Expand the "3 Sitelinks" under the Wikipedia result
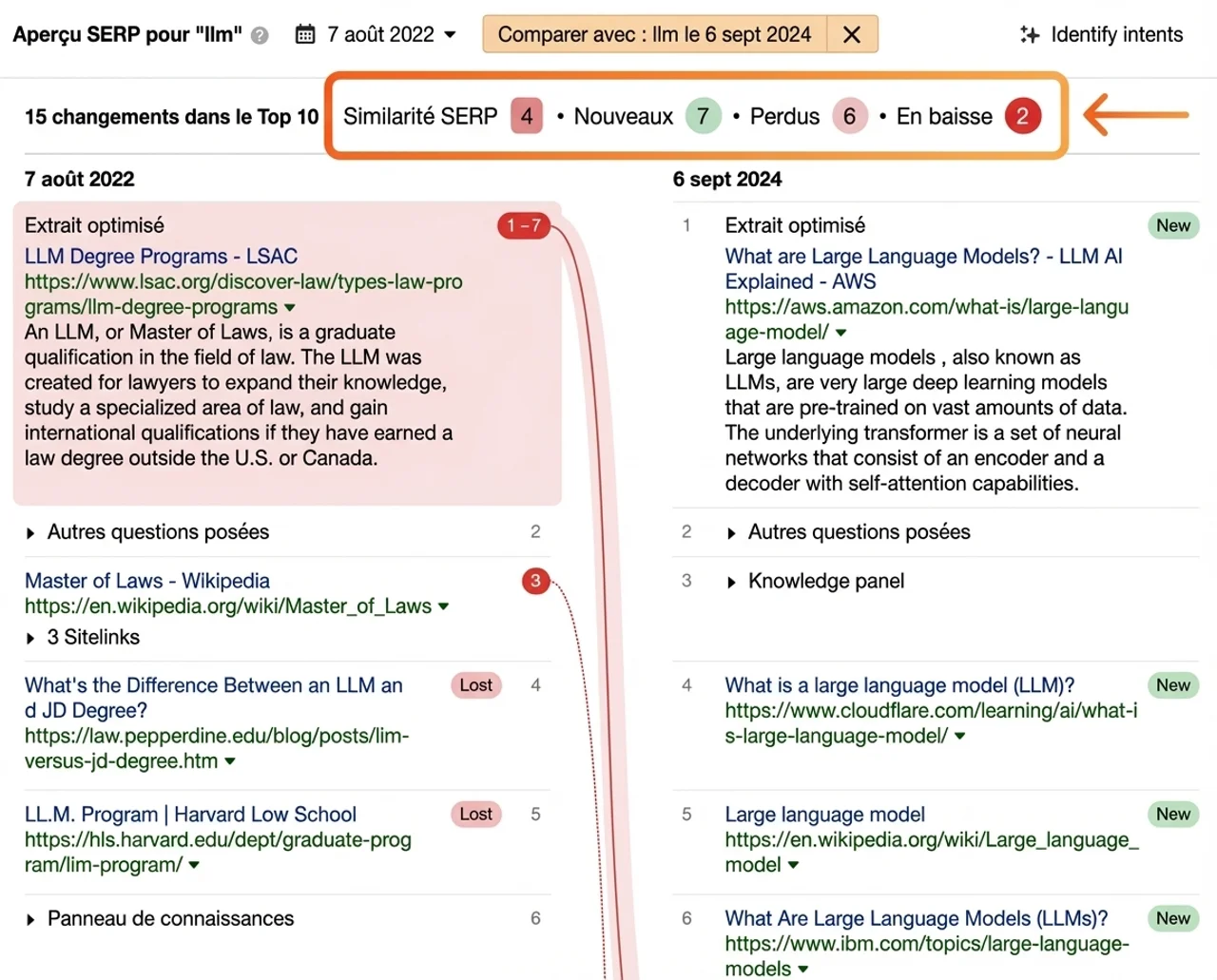The image size is (1217, 980). (90, 637)
